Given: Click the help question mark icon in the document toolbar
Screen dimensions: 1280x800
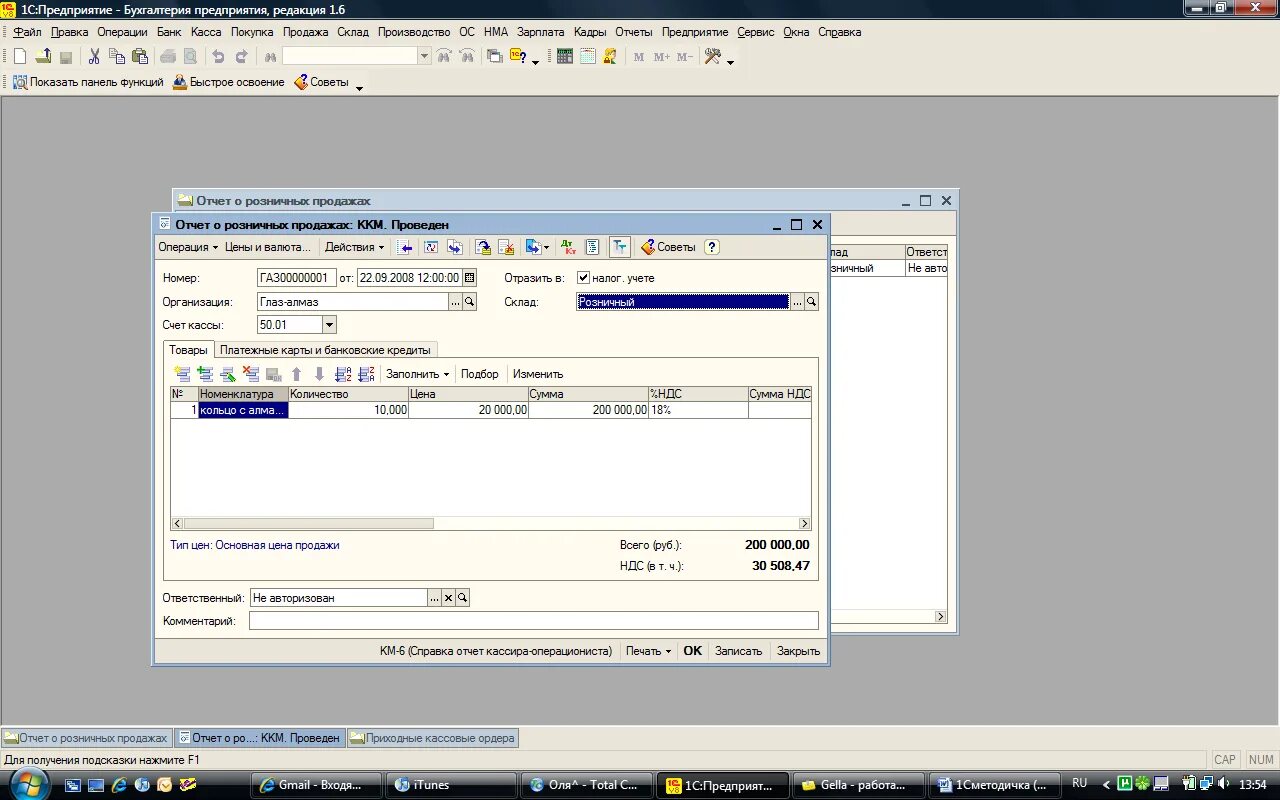Looking at the screenshot, I should click(712, 247).
